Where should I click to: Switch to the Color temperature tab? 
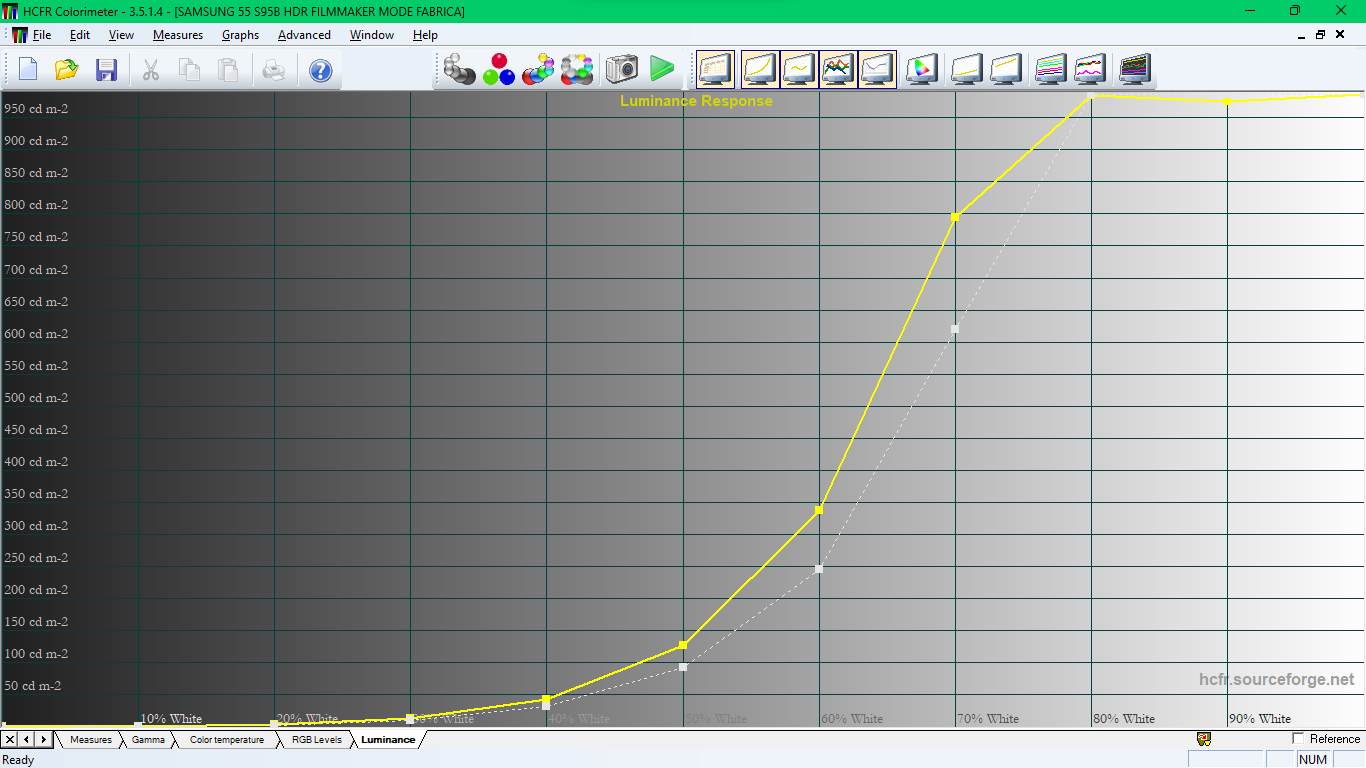pyautogui.click(x=227, y=740)
